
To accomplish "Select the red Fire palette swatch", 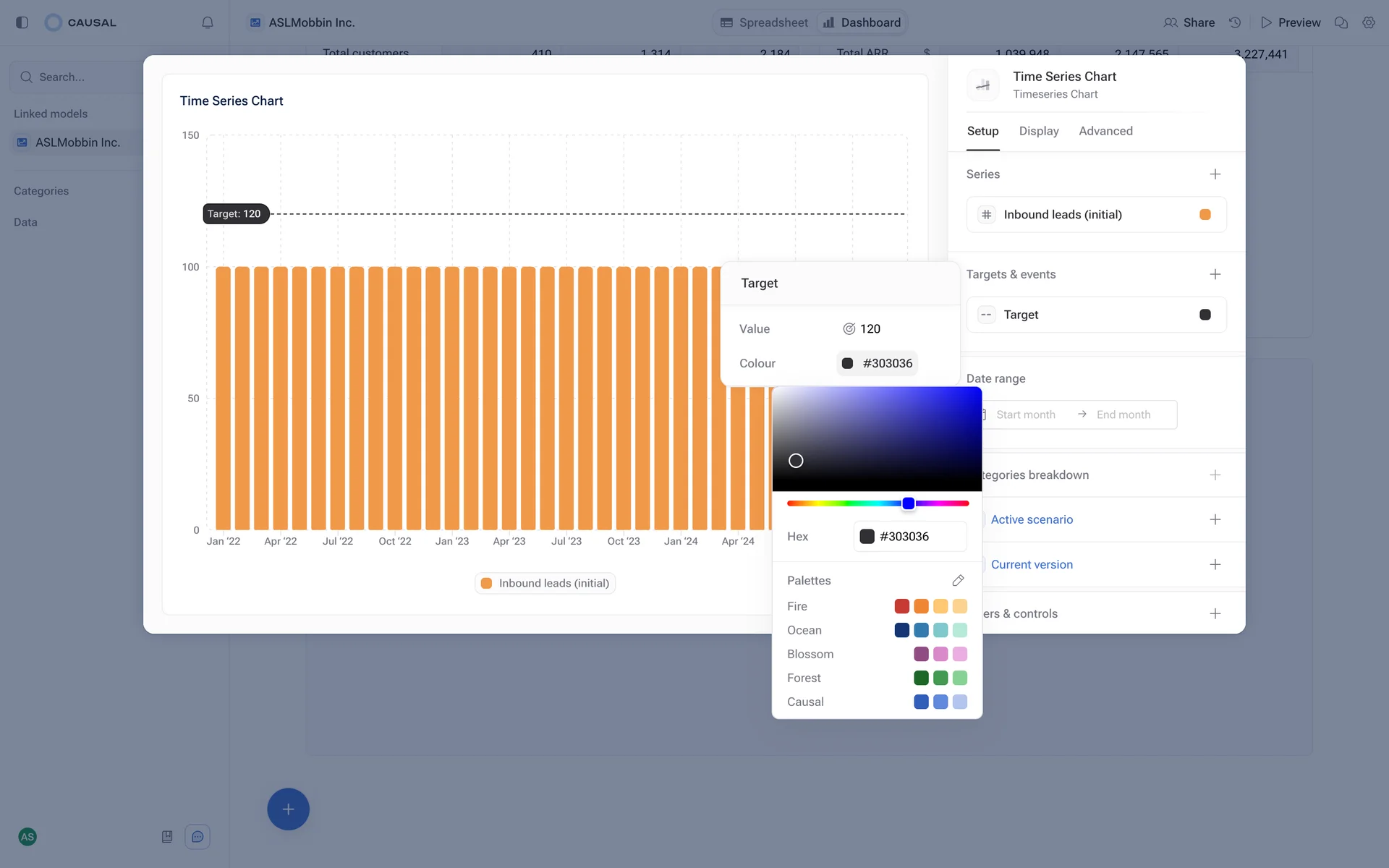I will [901, 606].
